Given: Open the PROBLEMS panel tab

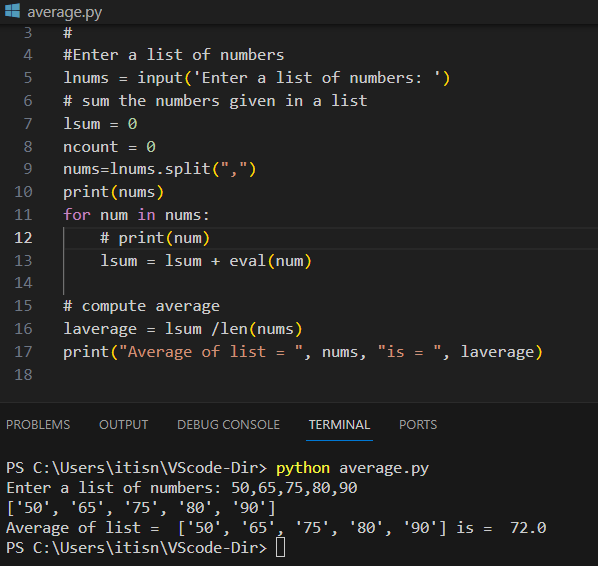Looking at the screenshot, I should point(38,424).
